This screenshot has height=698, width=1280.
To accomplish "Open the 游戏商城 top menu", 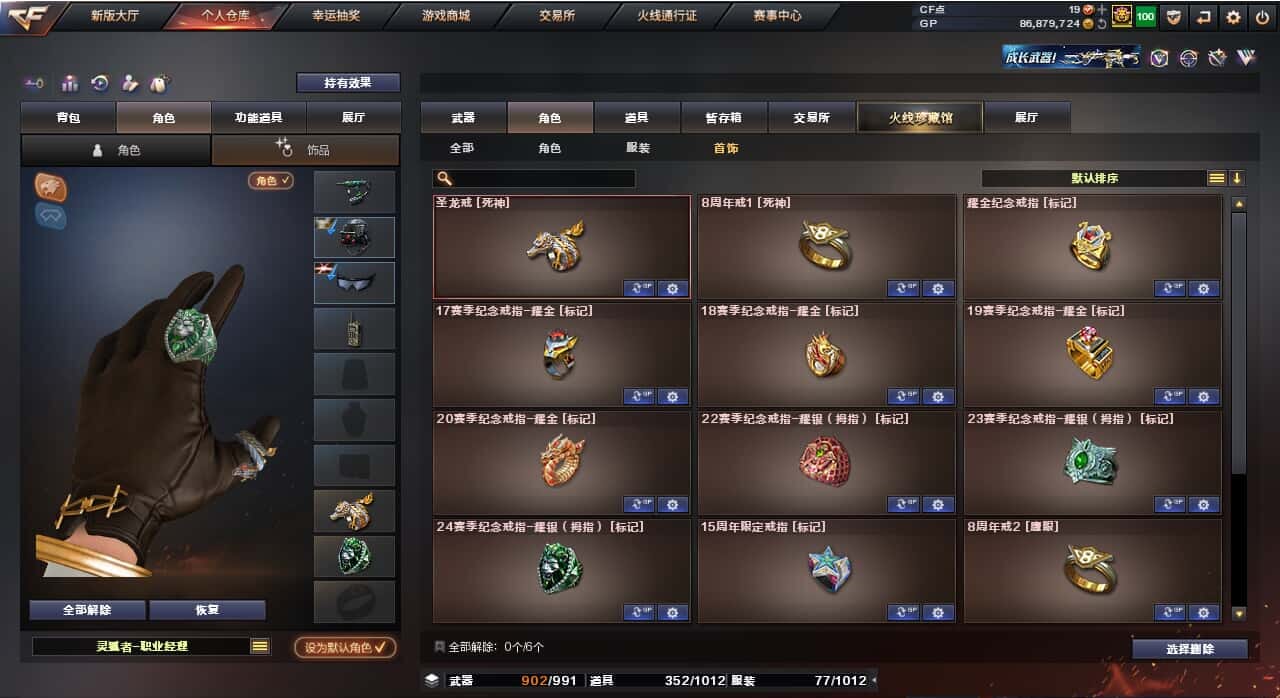I will coord(445,15).
